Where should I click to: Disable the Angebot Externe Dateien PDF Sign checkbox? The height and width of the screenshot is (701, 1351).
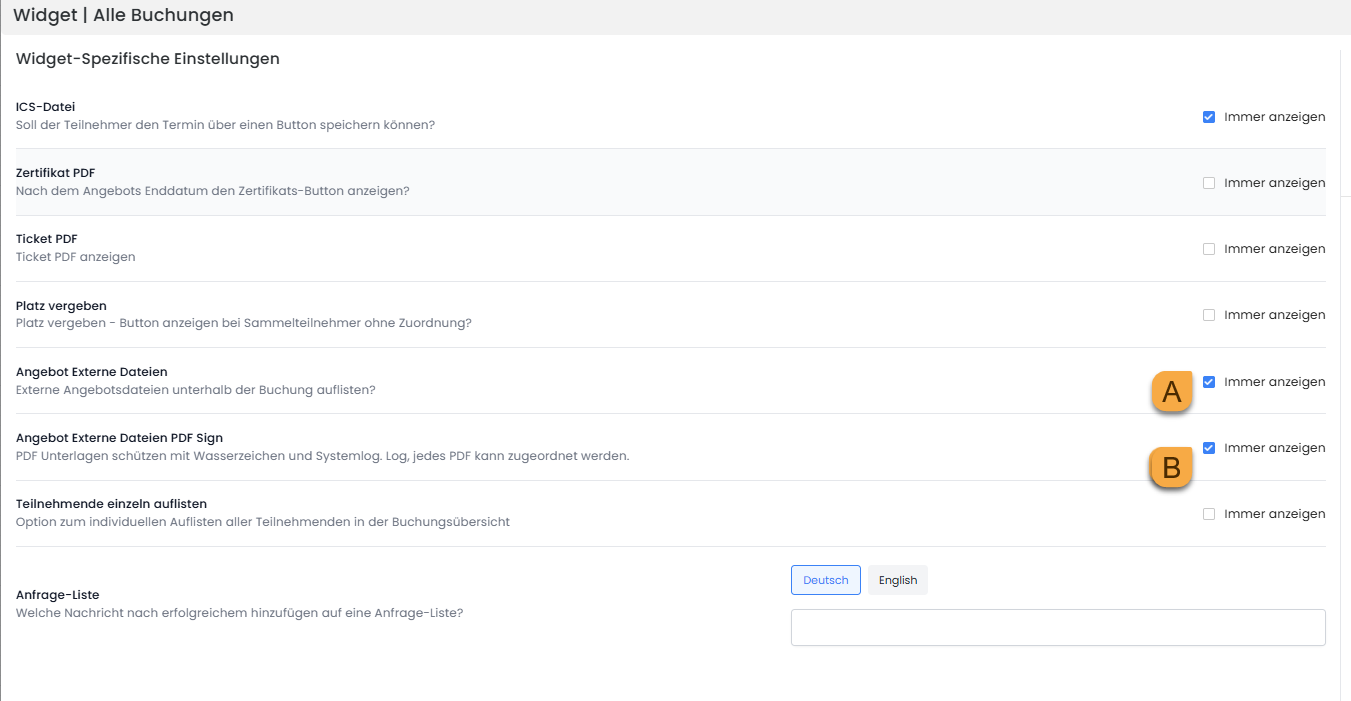(x=1209, y=448)
